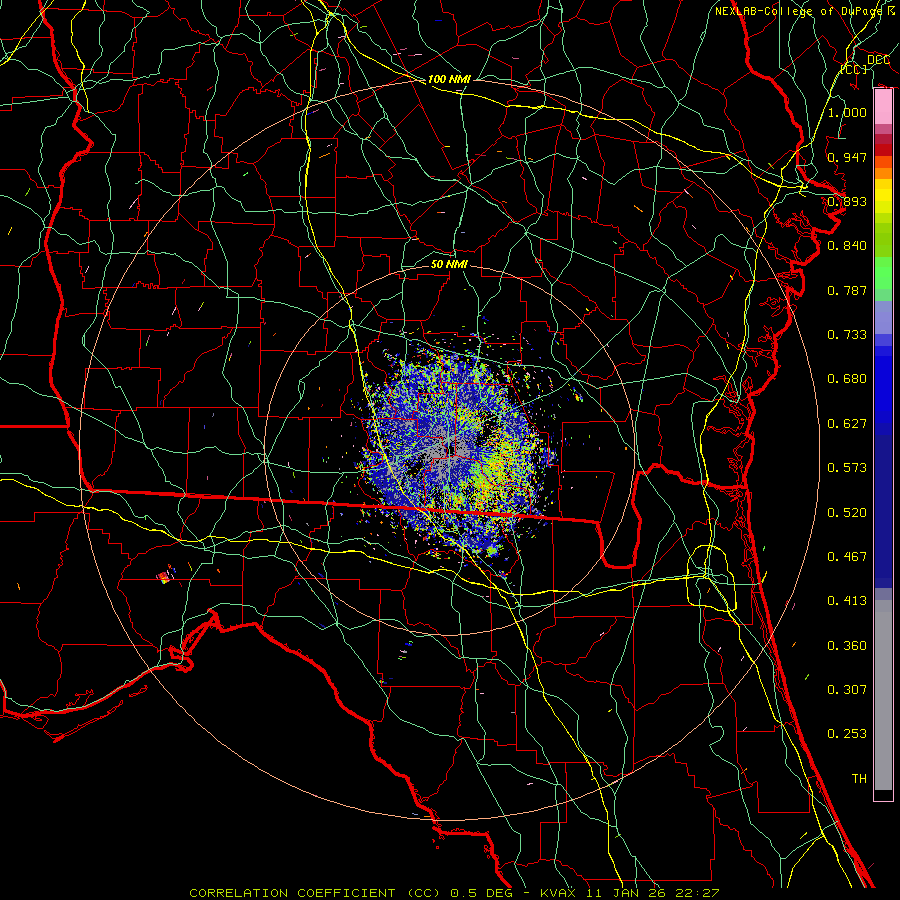
Task: Click the radar site at the echo center
Action: point(449,448)
